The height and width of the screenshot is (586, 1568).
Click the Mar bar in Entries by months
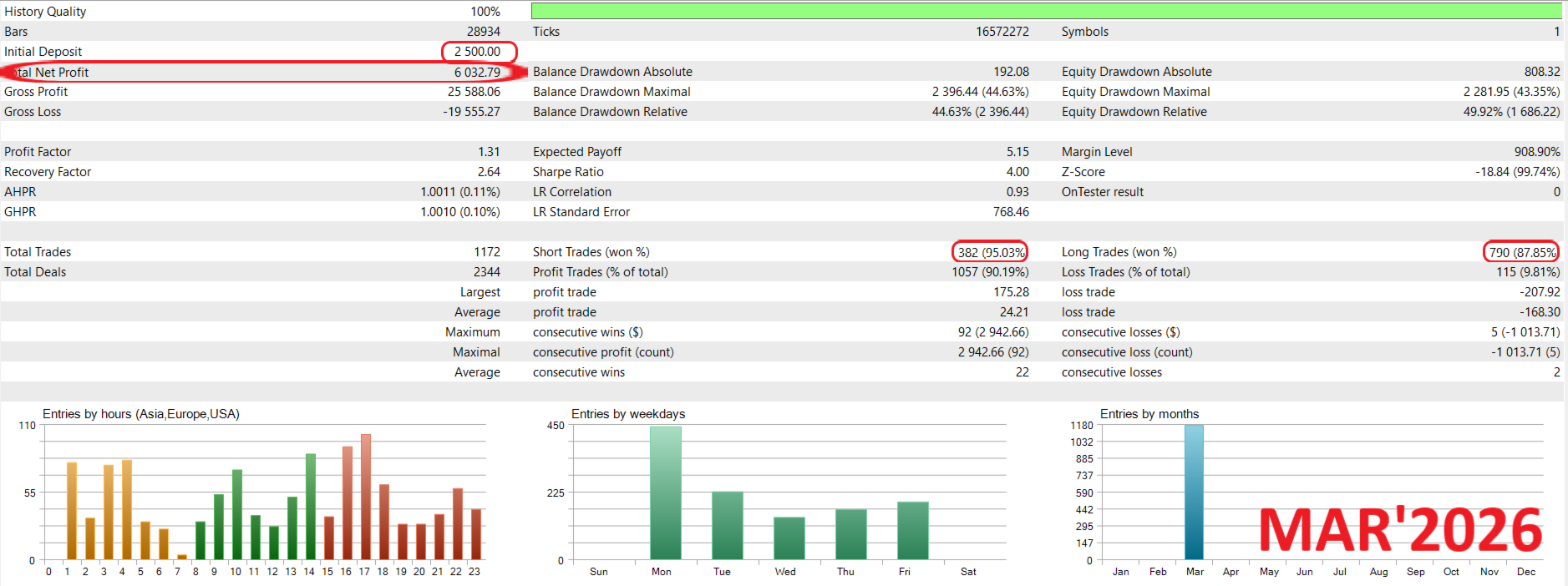pos(1194,493)
